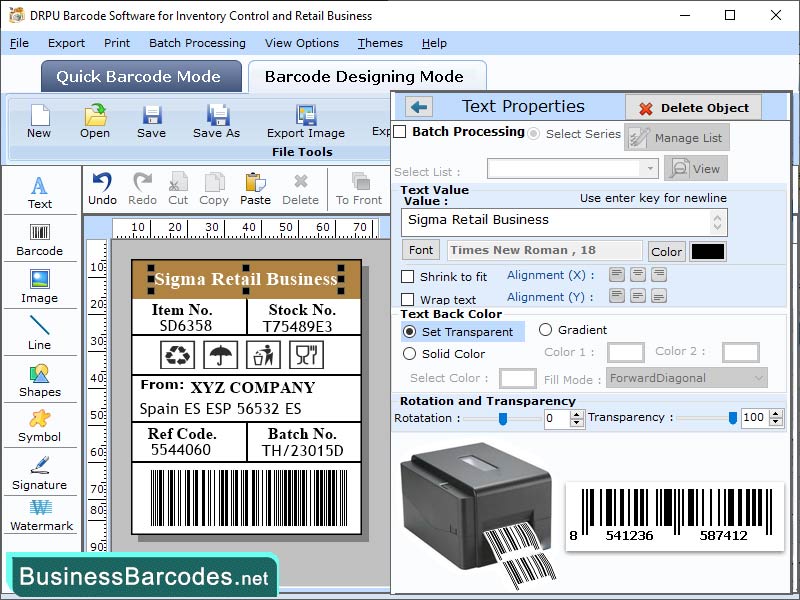Select the Barcode tool from the sidebar
The width and height of the screenshot is (800, 600).
click(x=40, y=240)
